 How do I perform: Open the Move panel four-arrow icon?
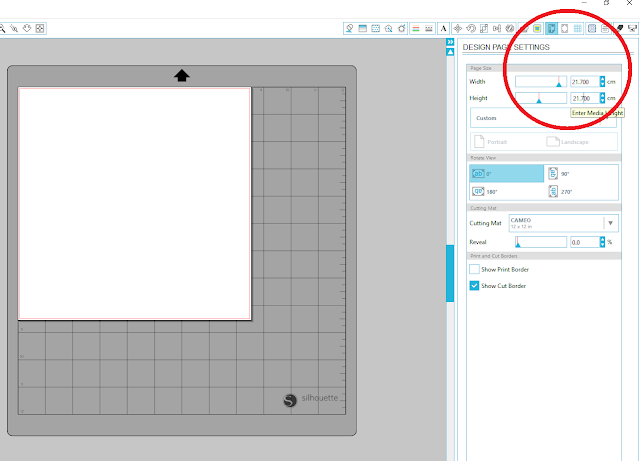(x=458, y=28)
